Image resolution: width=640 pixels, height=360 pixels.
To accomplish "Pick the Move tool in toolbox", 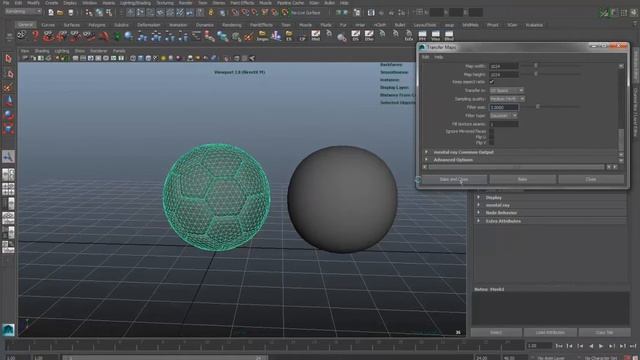I will coord(8,101).
